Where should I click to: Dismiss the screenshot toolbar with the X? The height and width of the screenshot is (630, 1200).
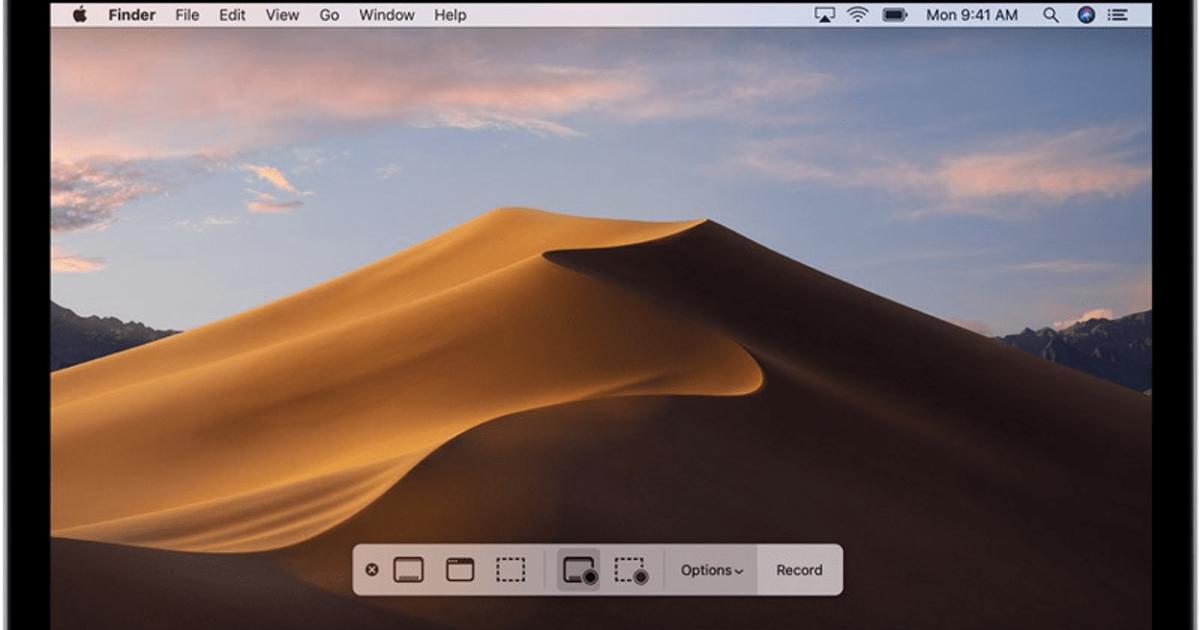pyautogui.click(x=373, y=570)
